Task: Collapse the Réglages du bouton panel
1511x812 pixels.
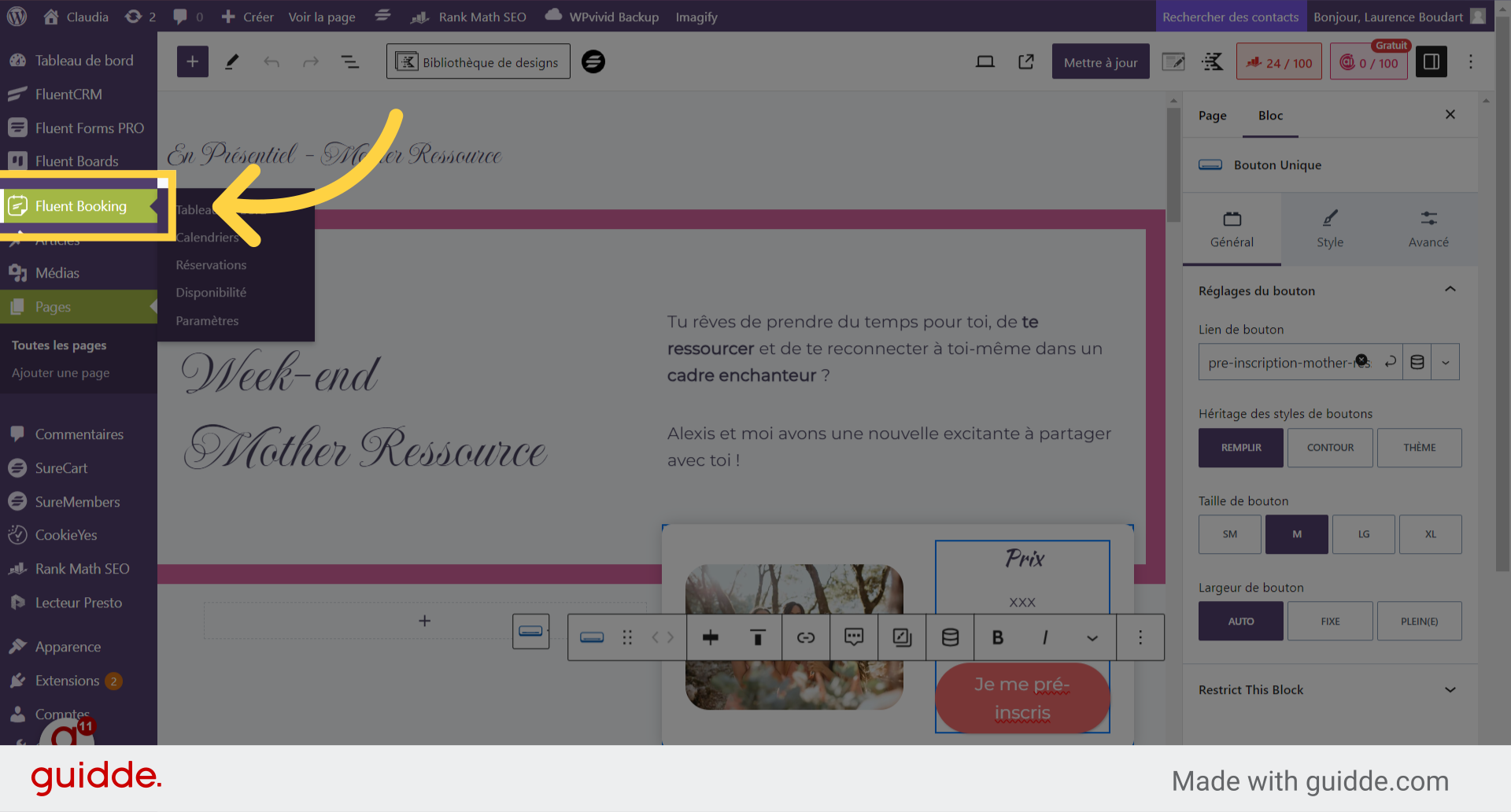Action: pyautogui.click(x=1450, y=290)
